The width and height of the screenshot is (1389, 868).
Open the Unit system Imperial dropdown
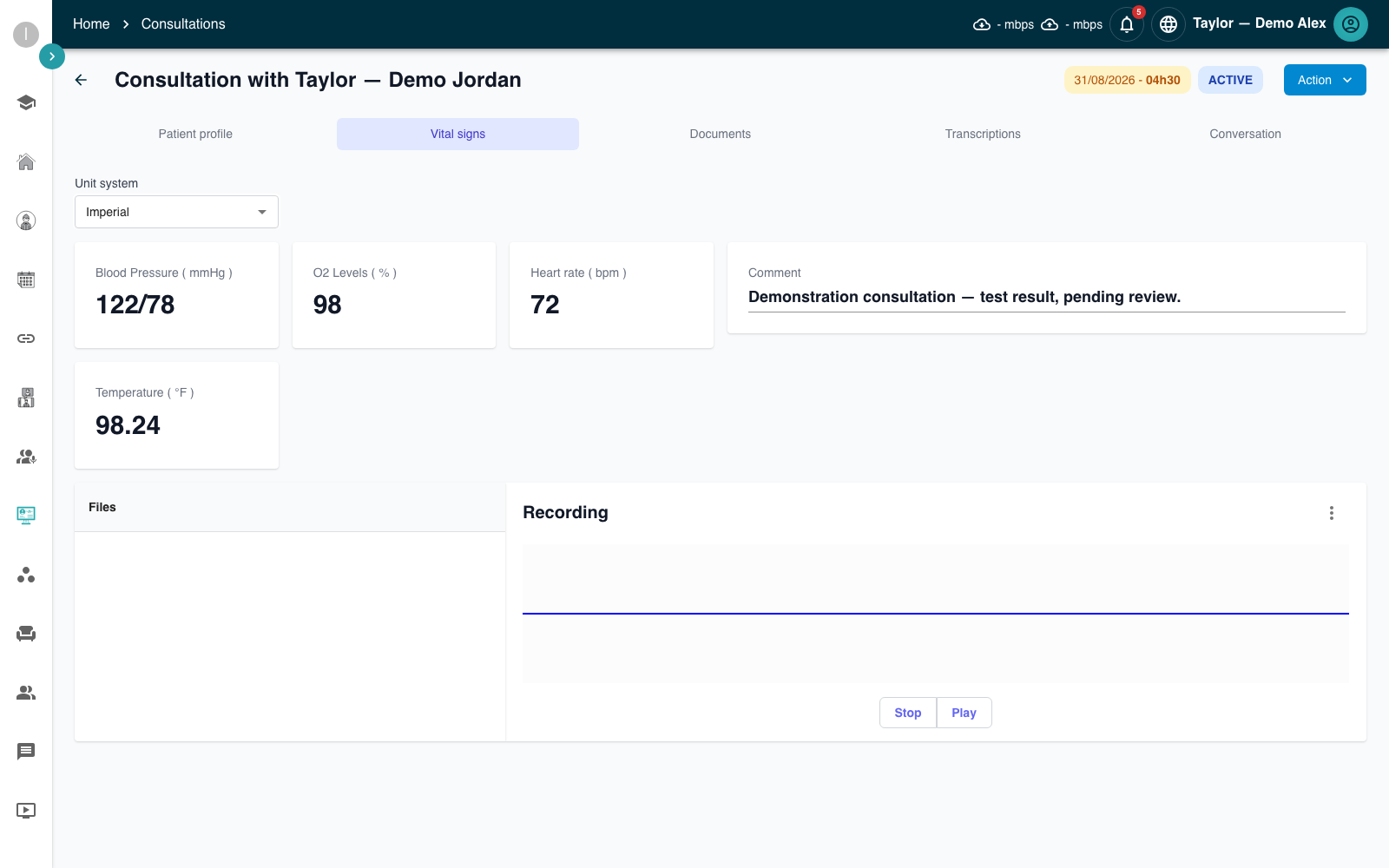coord(176,212)
